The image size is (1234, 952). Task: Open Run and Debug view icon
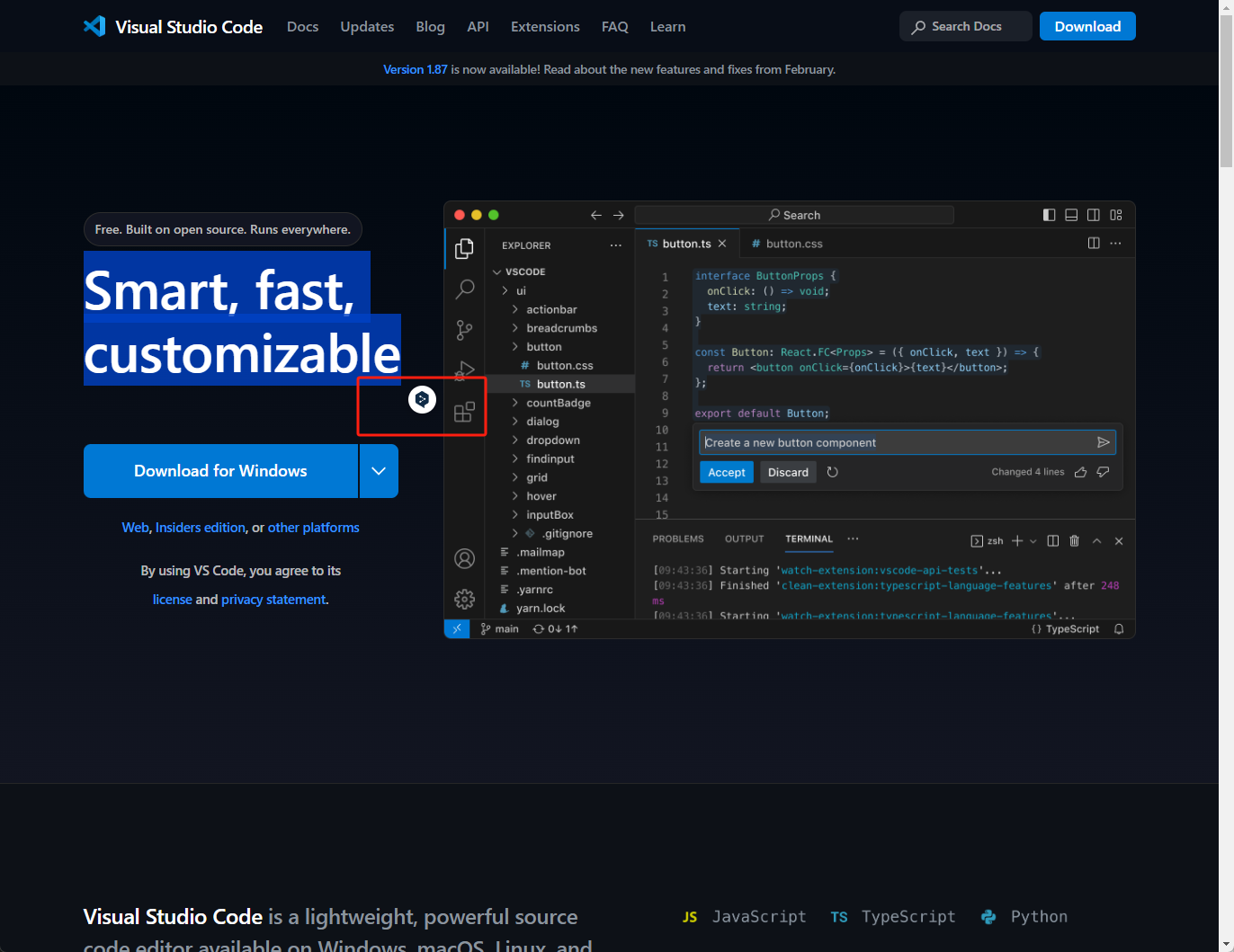pos(464,369)
